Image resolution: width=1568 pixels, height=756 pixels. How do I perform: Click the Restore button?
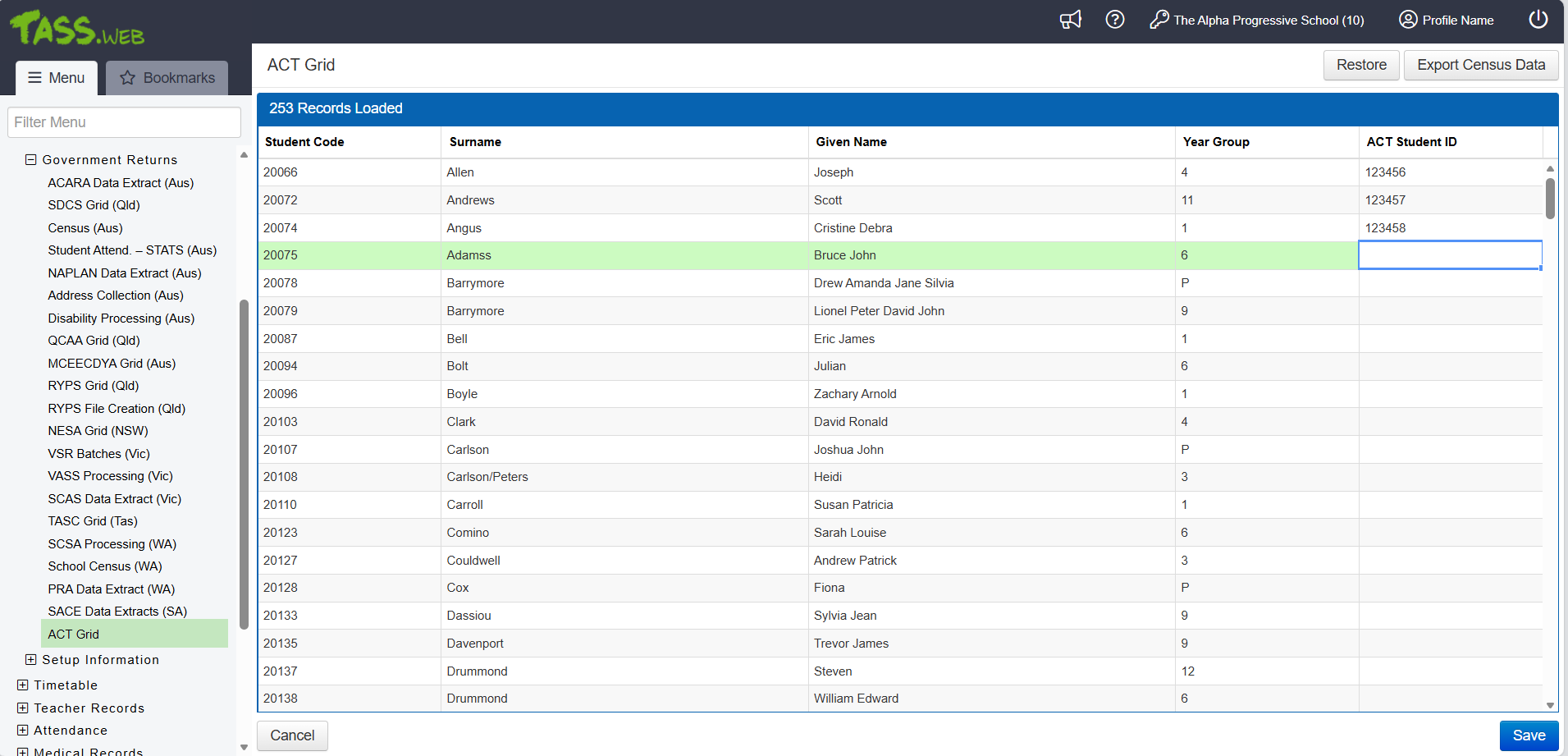(x=1360, y=65)
